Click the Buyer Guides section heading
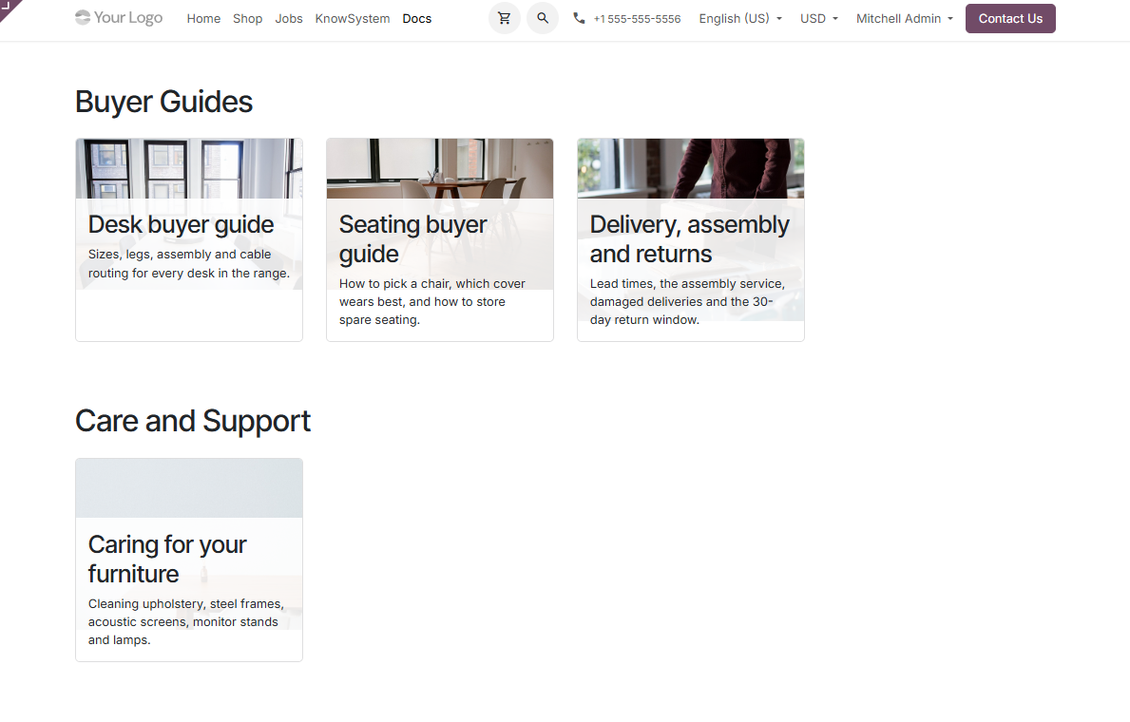This screenshot has height=722, width=1130. pyautogui.click(x=164, y=102)
